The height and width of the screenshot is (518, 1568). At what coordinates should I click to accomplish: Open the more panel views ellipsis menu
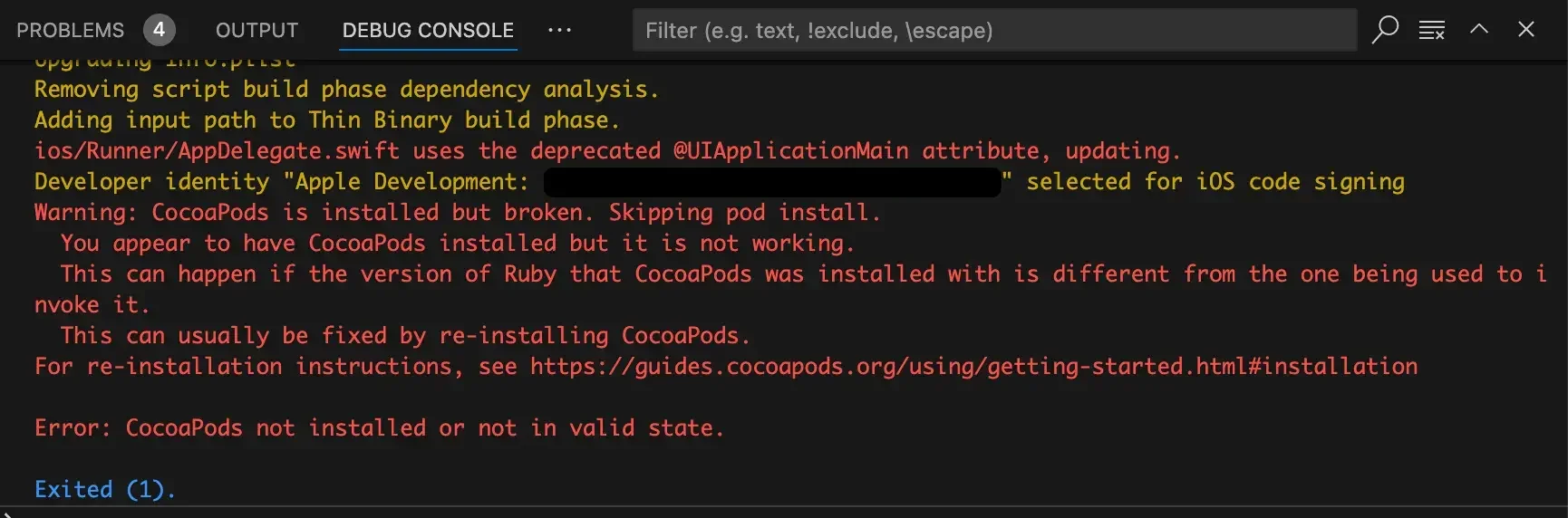coord(559,30)
